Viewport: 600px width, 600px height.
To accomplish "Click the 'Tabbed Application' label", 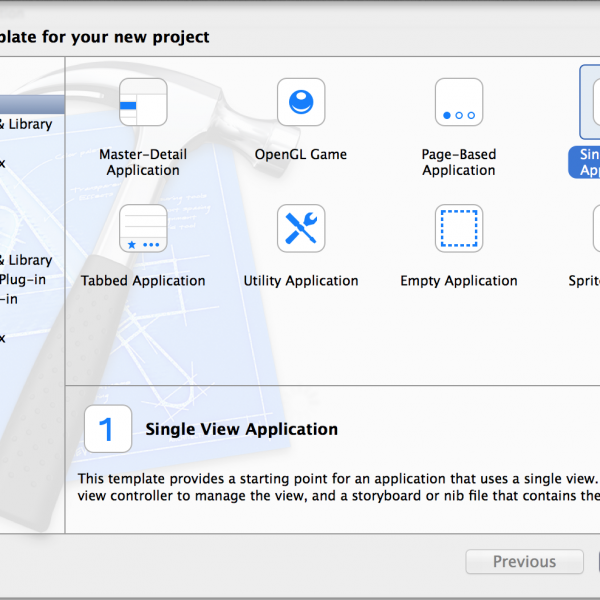I will coord(143,281).
